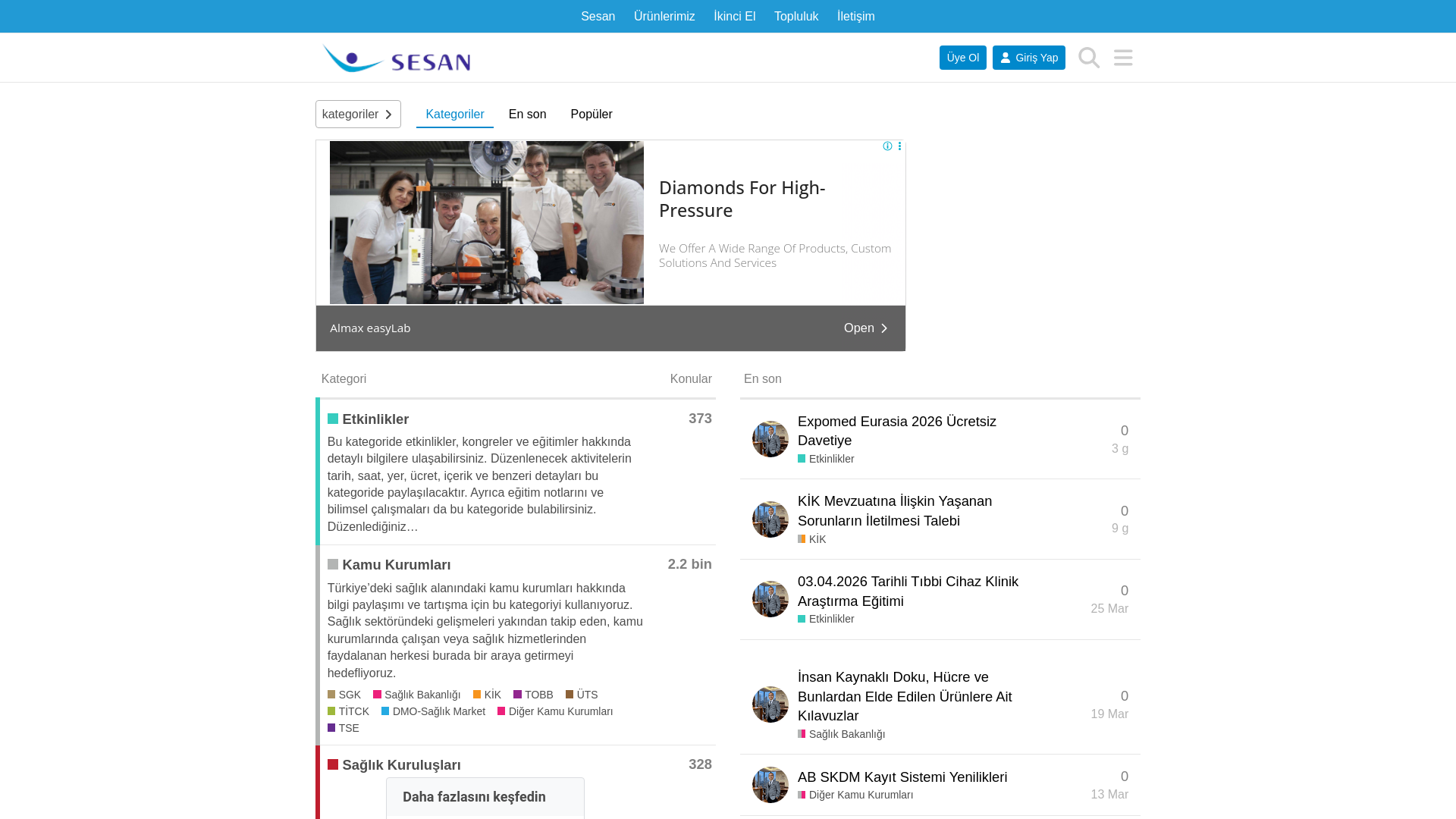
Task: Open topic 03.04.2026 Tarihli Tıbbi Cihaz Klinik
Action: pos(908,591)
